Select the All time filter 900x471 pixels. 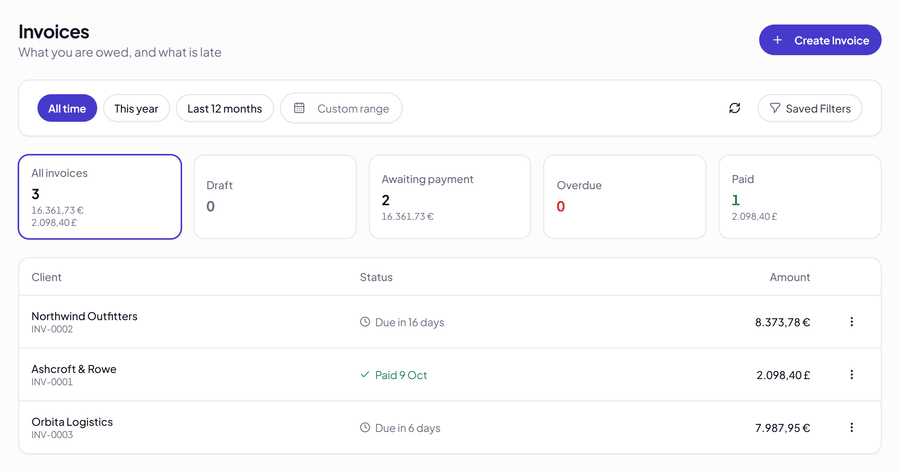point(67,108)
